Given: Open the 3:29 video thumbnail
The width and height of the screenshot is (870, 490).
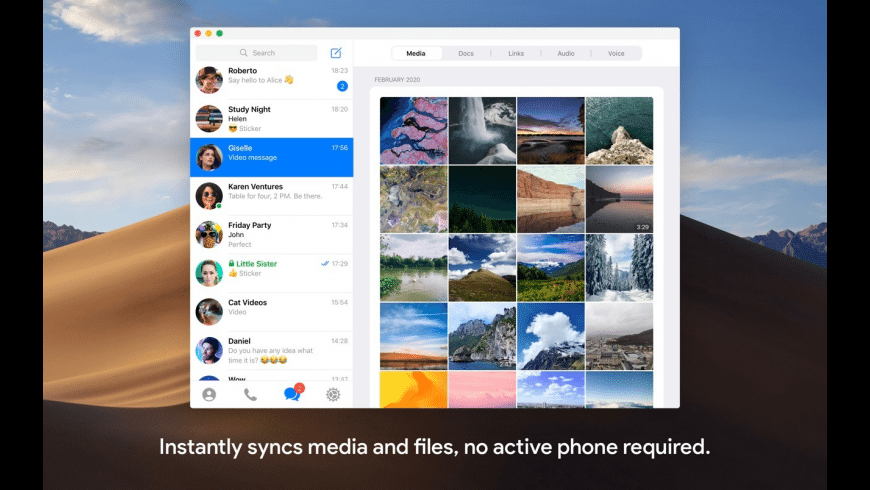Looking at the screenshot, I should 619,199.
